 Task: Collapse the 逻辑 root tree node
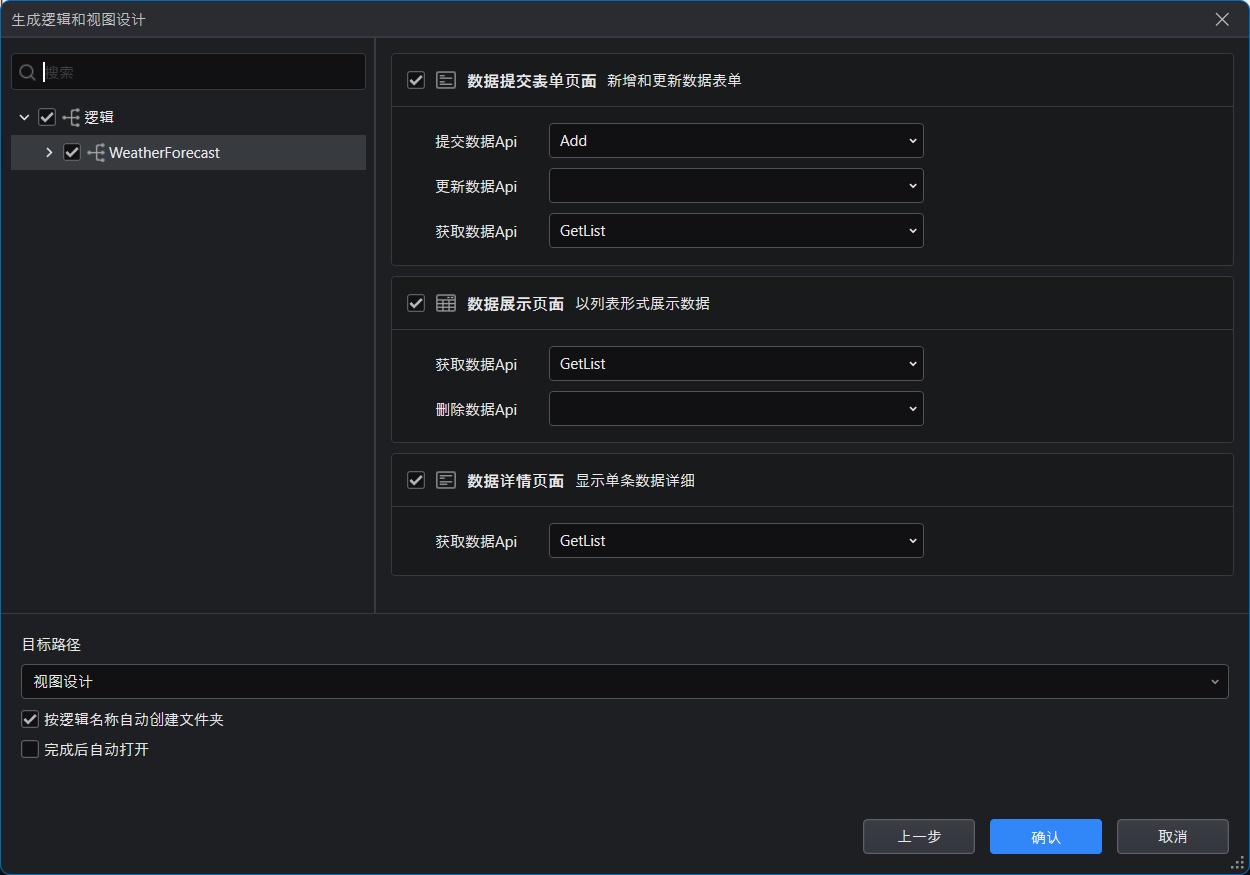(24, 118)
